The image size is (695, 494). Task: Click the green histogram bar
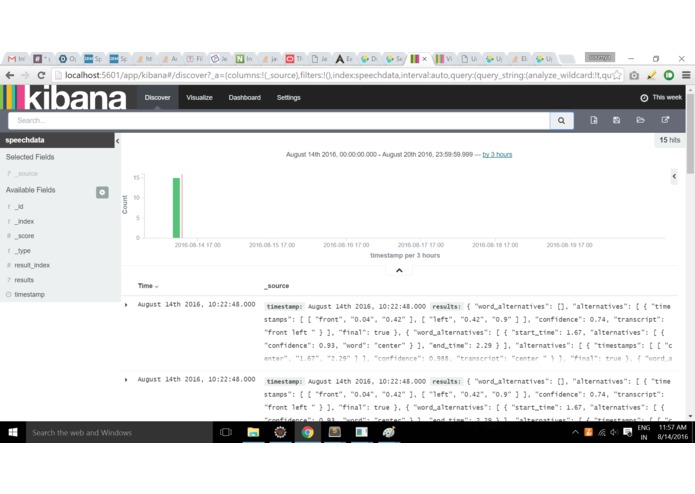[176, 208]
